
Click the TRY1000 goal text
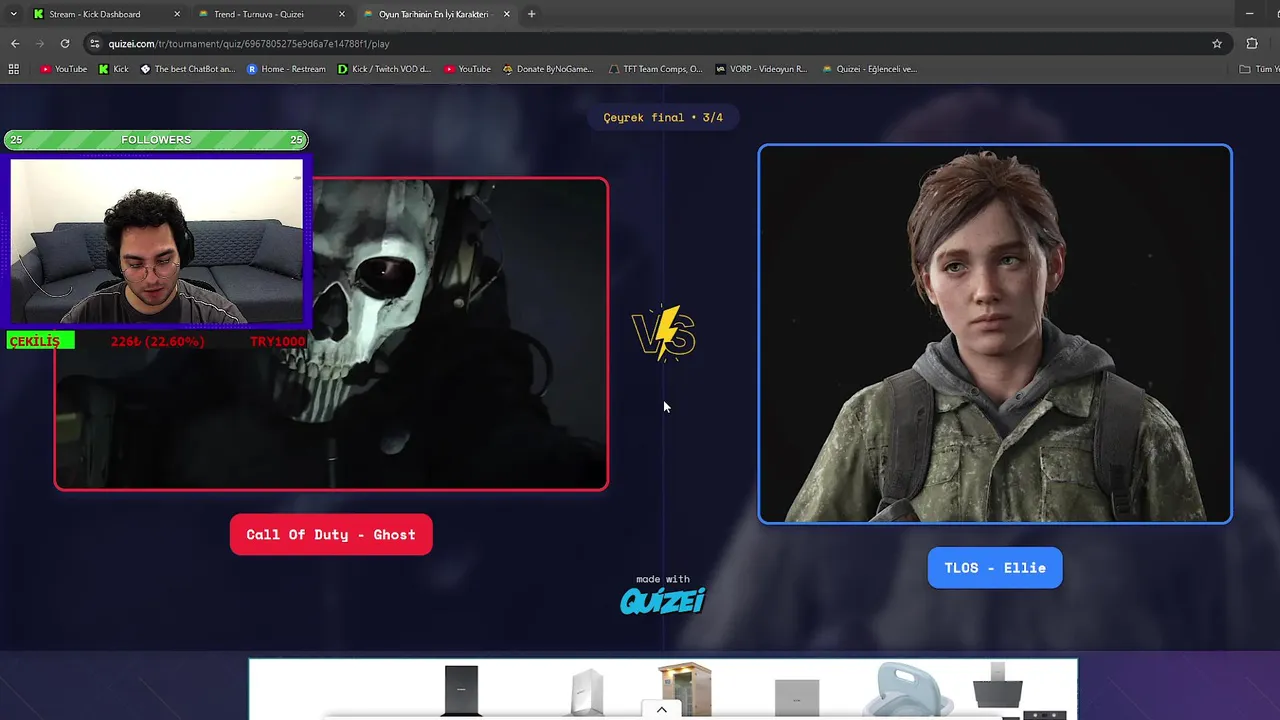[277, 341]
